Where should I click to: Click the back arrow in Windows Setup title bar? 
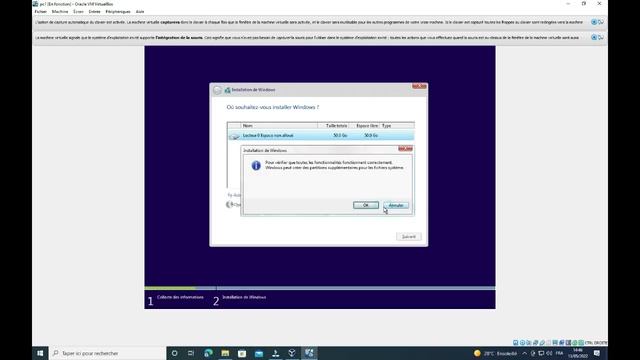pos(217,90)
